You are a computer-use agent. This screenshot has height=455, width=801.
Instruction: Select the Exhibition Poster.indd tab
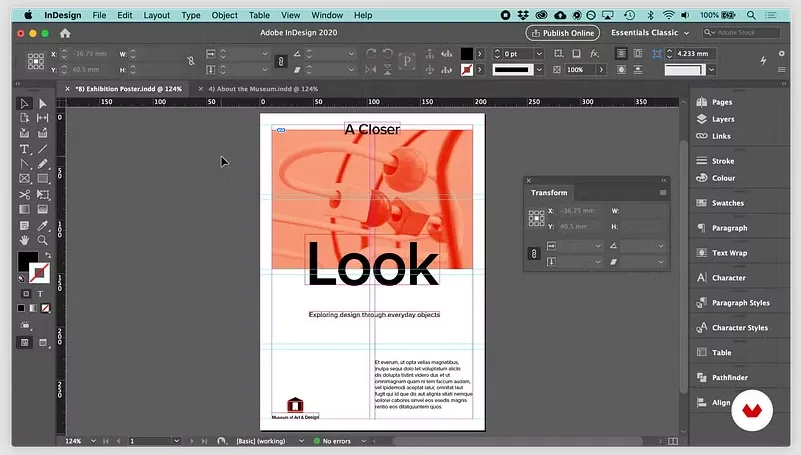pos(128,89)
